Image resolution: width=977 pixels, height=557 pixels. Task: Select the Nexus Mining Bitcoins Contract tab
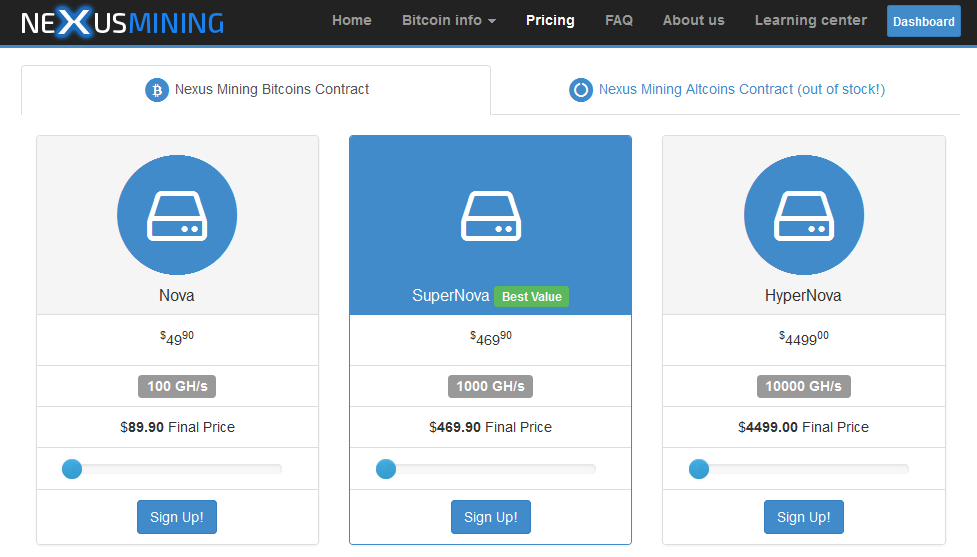(256, 90)
